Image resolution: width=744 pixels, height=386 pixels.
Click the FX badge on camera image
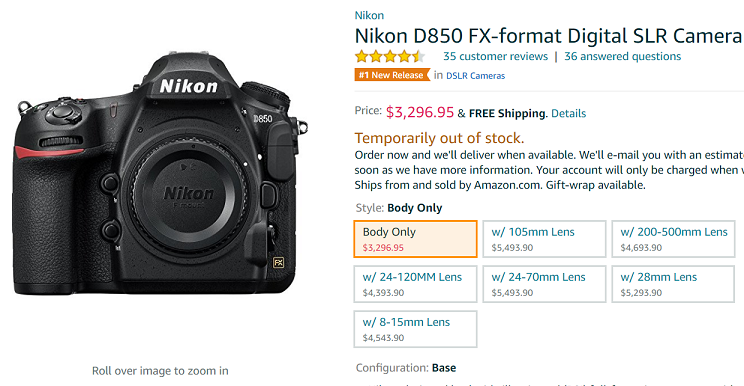tap(279, 262)
